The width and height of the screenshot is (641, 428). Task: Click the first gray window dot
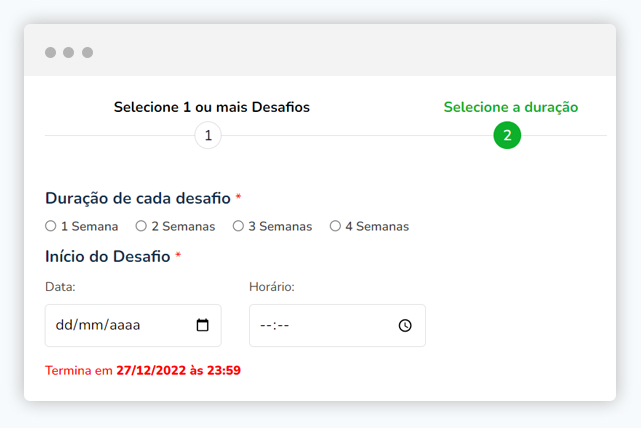pos(50,52)
